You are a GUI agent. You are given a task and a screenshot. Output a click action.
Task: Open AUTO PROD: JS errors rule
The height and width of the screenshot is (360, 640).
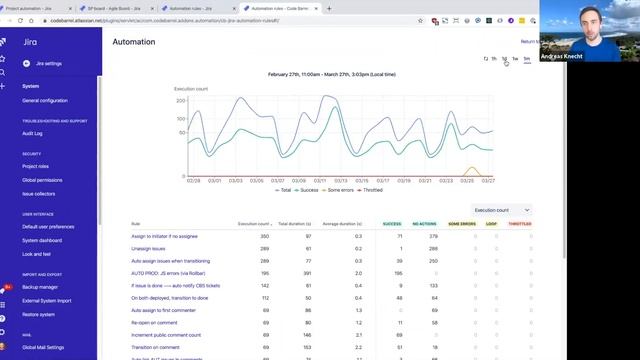168,273
